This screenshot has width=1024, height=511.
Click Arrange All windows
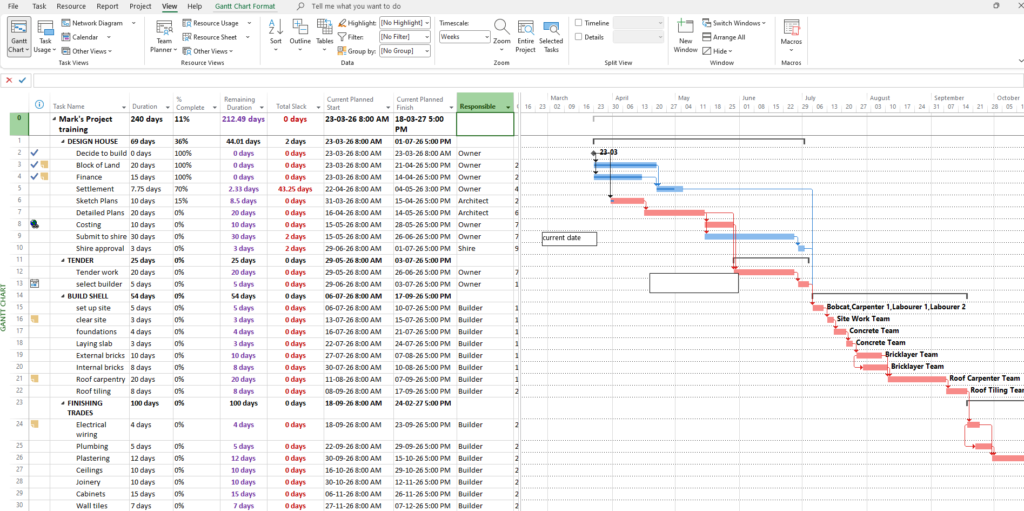point(724,37)
